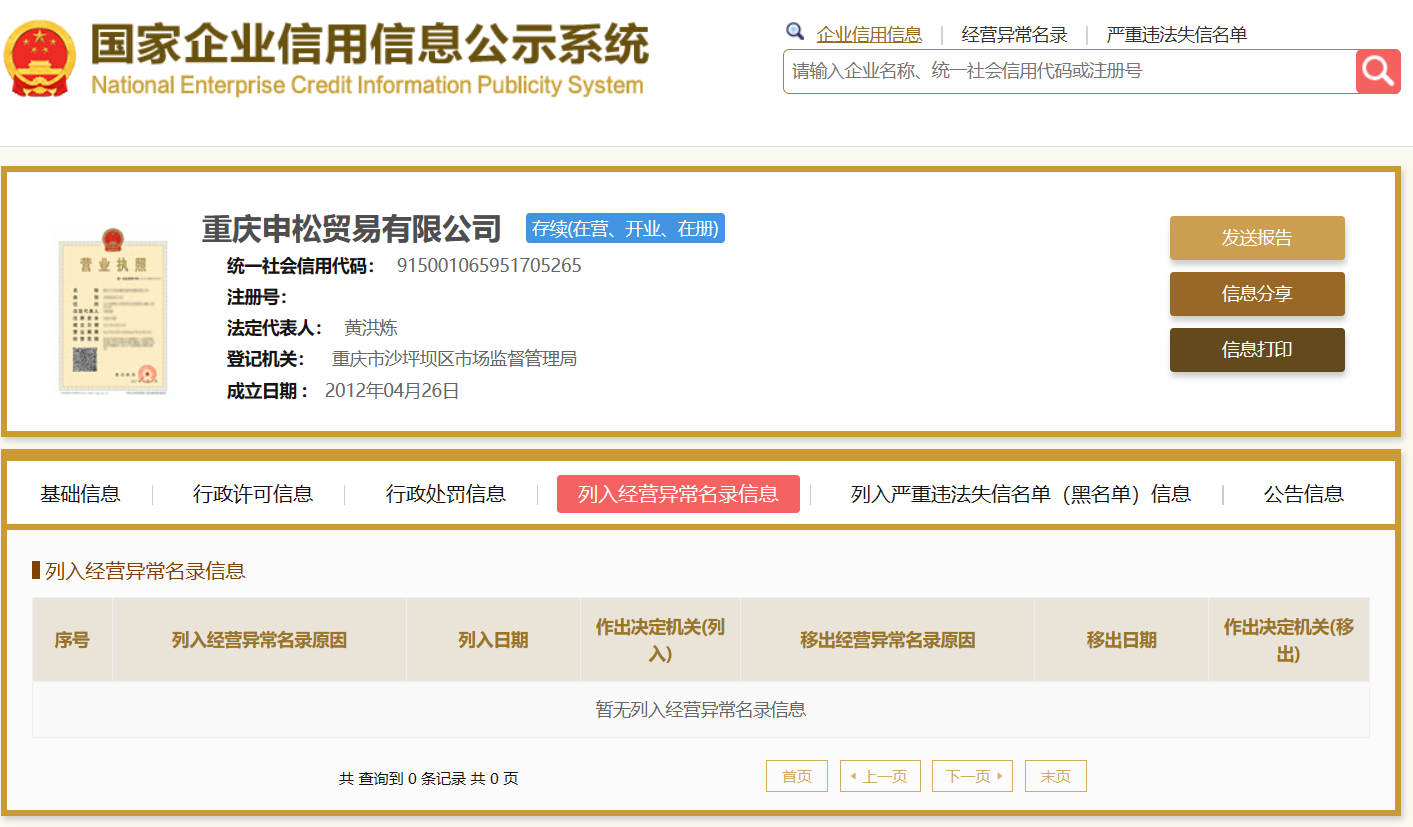Viewport: 1413px width, 827px height.
Task: Select the 经营异常名录 search category
Action: coord(1014,35)
